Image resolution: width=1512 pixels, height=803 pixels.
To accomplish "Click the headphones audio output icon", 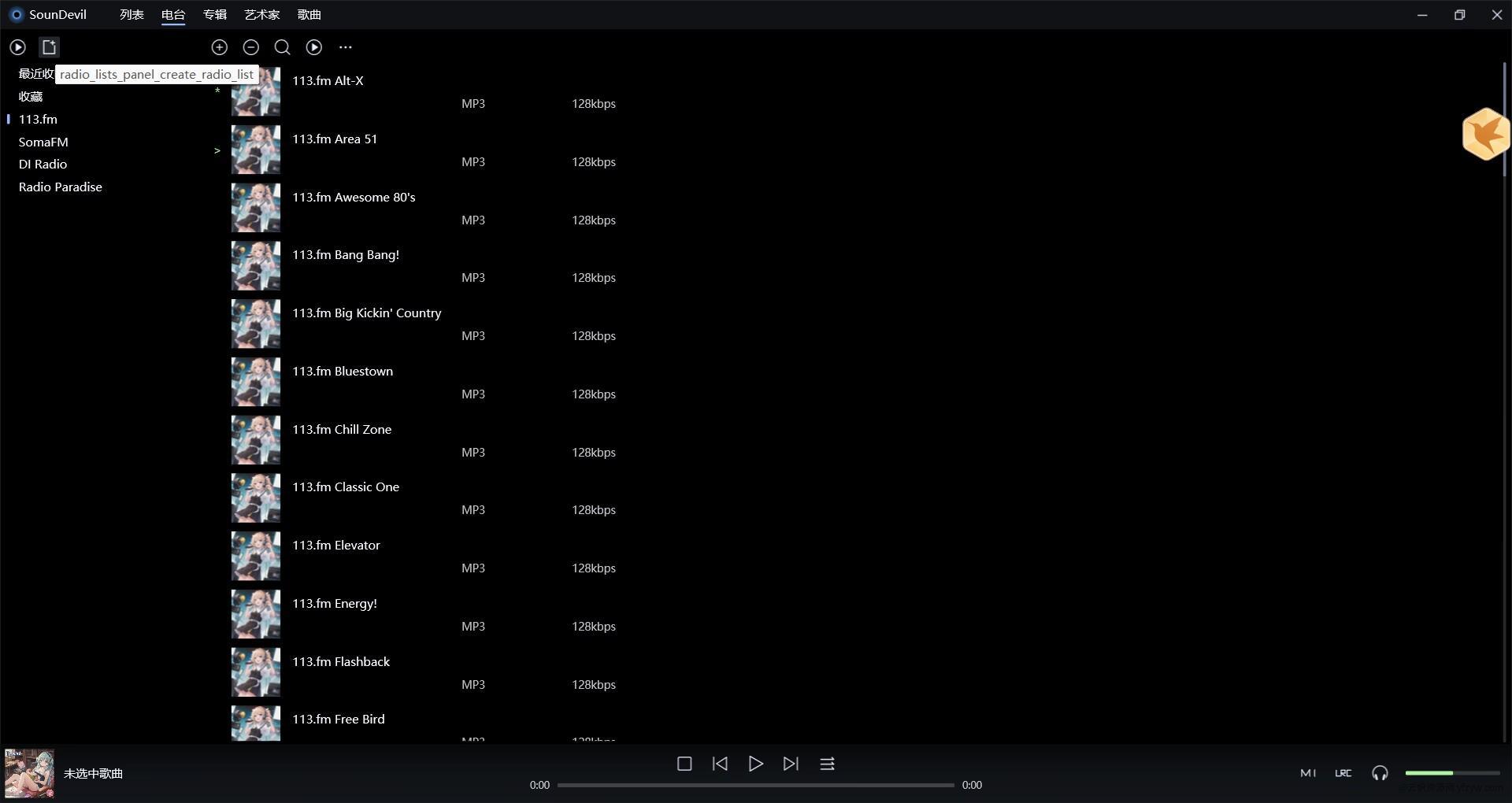I will tap(1380, 773).
